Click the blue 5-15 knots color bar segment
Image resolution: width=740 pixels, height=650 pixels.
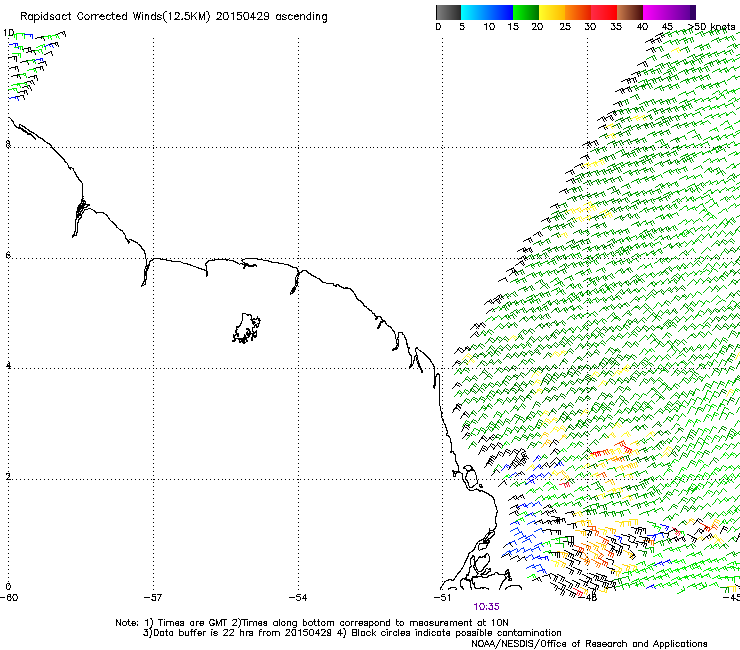(x=487, y=12)
